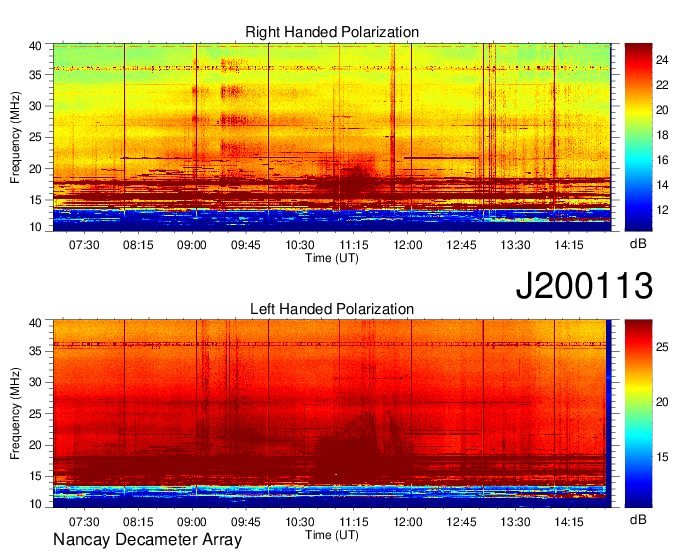Click "18" value on Right Handed color bar
The image size is (680, 552).
point(662,135)
